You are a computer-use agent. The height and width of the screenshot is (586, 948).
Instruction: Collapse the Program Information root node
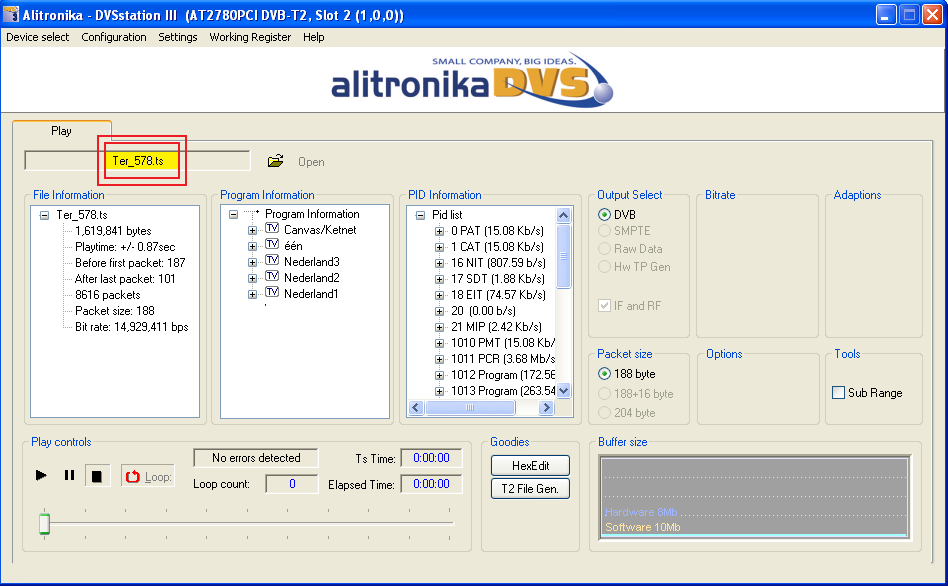click(x=233, y=215)
